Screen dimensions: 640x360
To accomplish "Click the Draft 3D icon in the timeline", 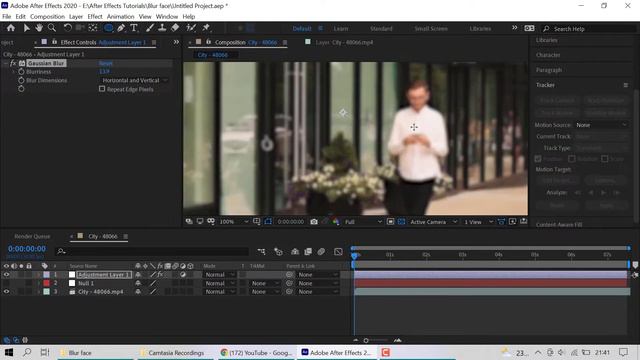I will click(x=278, y=252).
